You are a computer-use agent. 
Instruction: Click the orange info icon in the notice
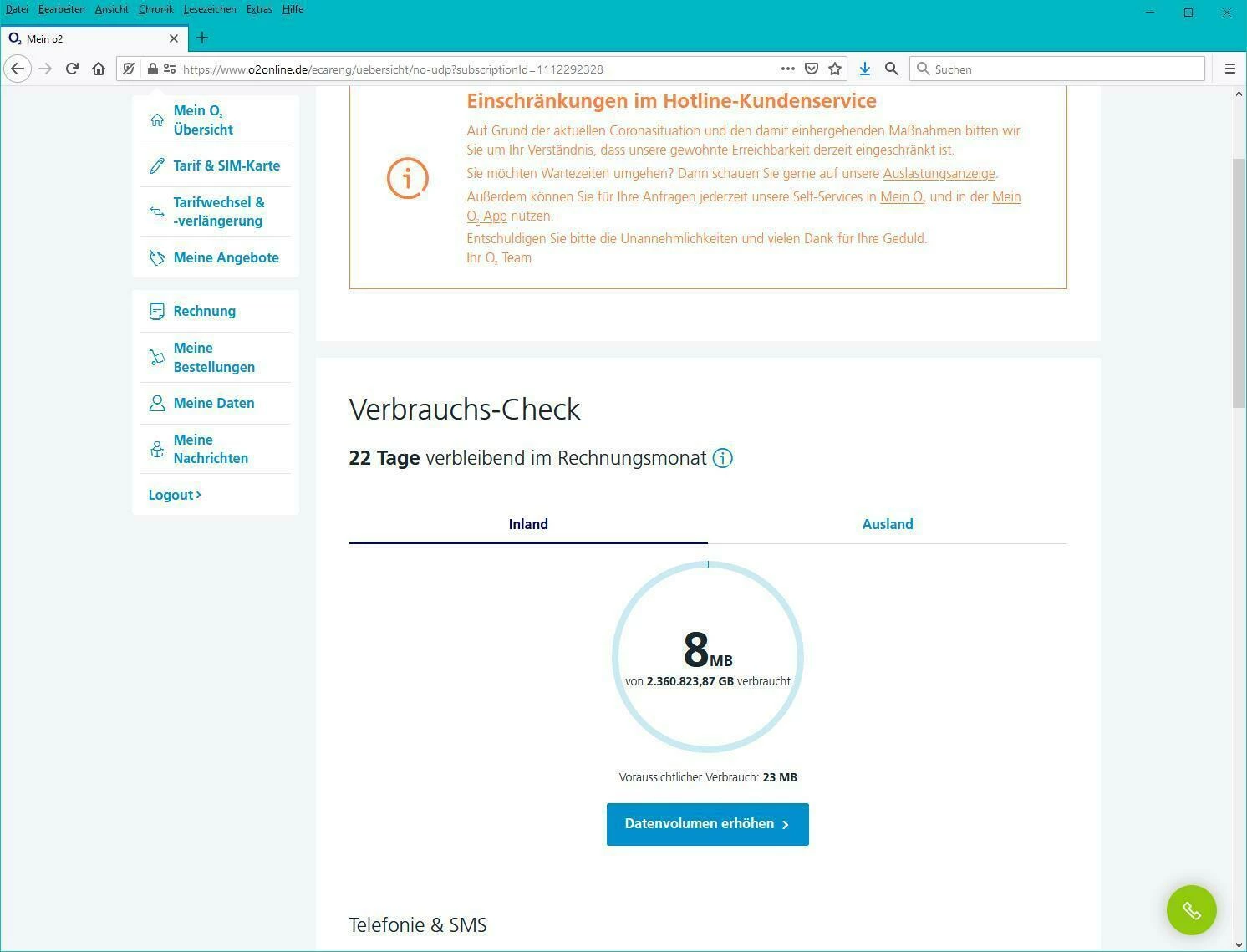click(408, 178)
